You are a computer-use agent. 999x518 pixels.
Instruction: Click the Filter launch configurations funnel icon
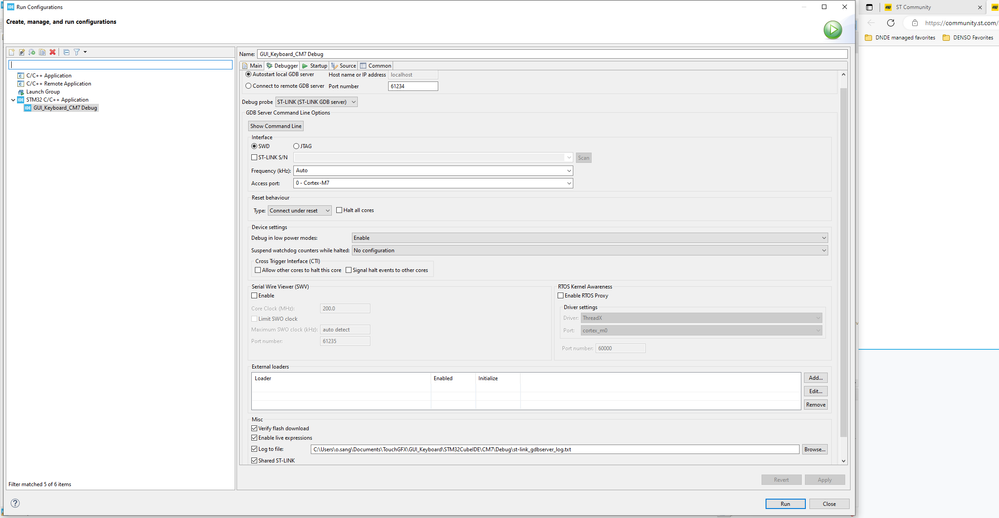[76, 52]
